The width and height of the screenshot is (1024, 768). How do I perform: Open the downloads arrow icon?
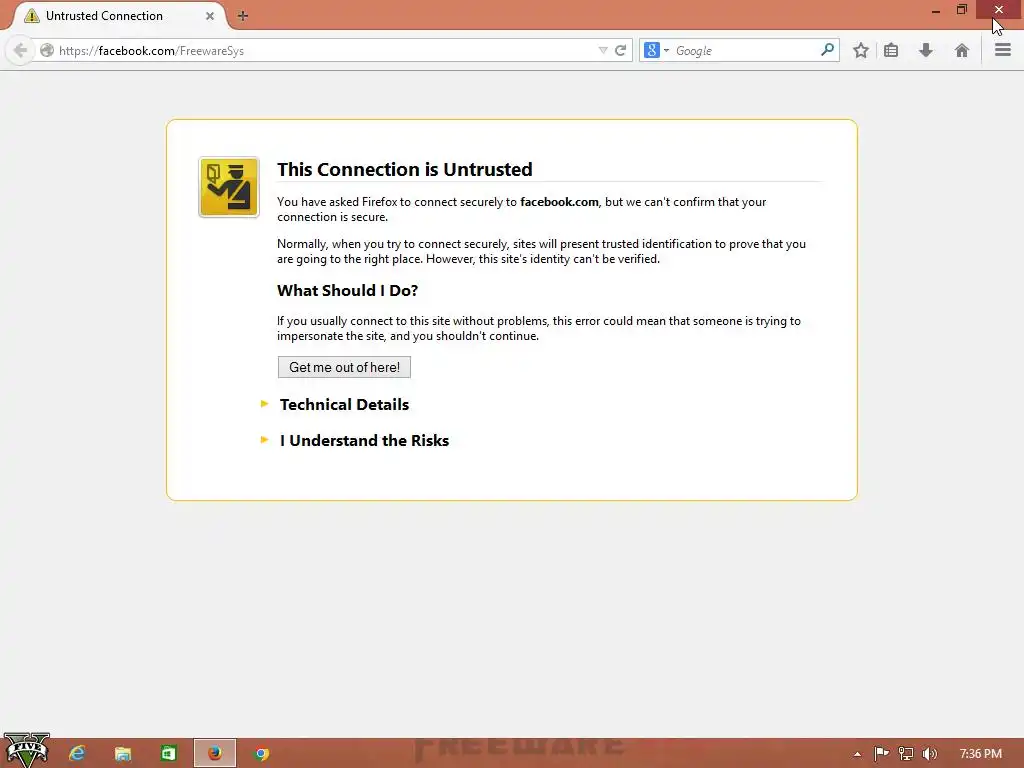(x=925, y=50)
